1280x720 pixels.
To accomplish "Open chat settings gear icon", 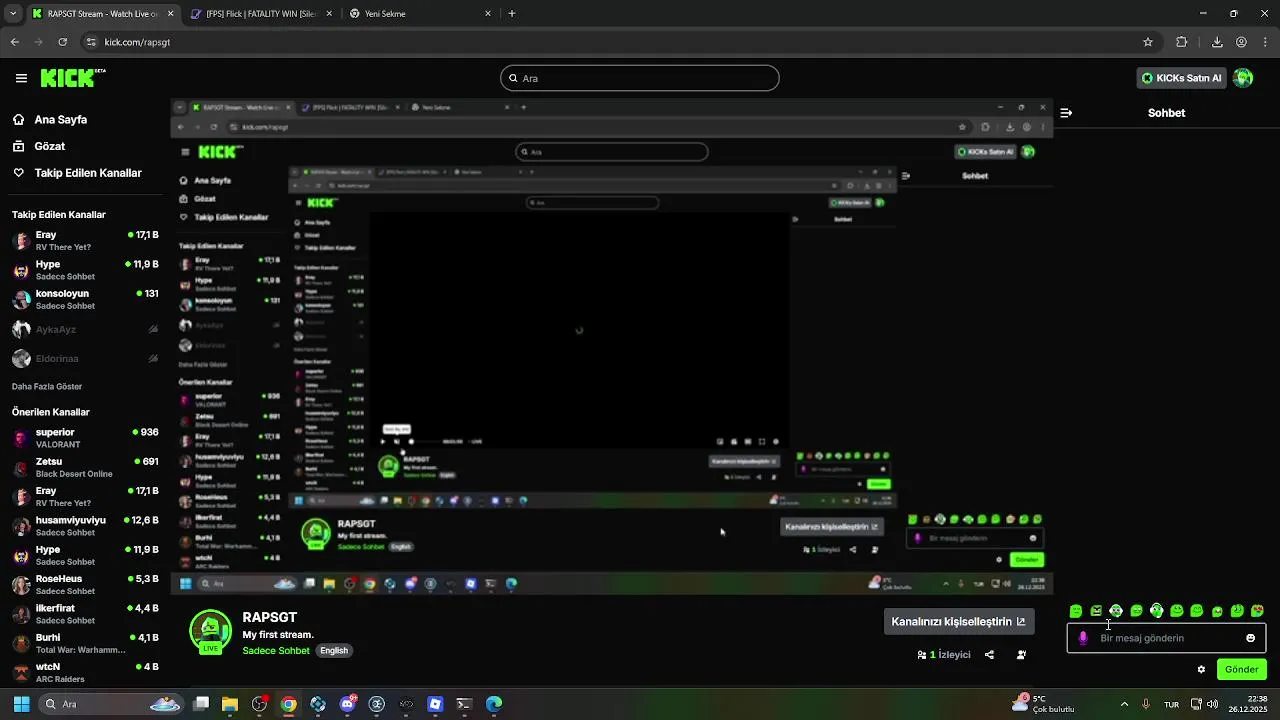I will click(x=1201, y=670).
